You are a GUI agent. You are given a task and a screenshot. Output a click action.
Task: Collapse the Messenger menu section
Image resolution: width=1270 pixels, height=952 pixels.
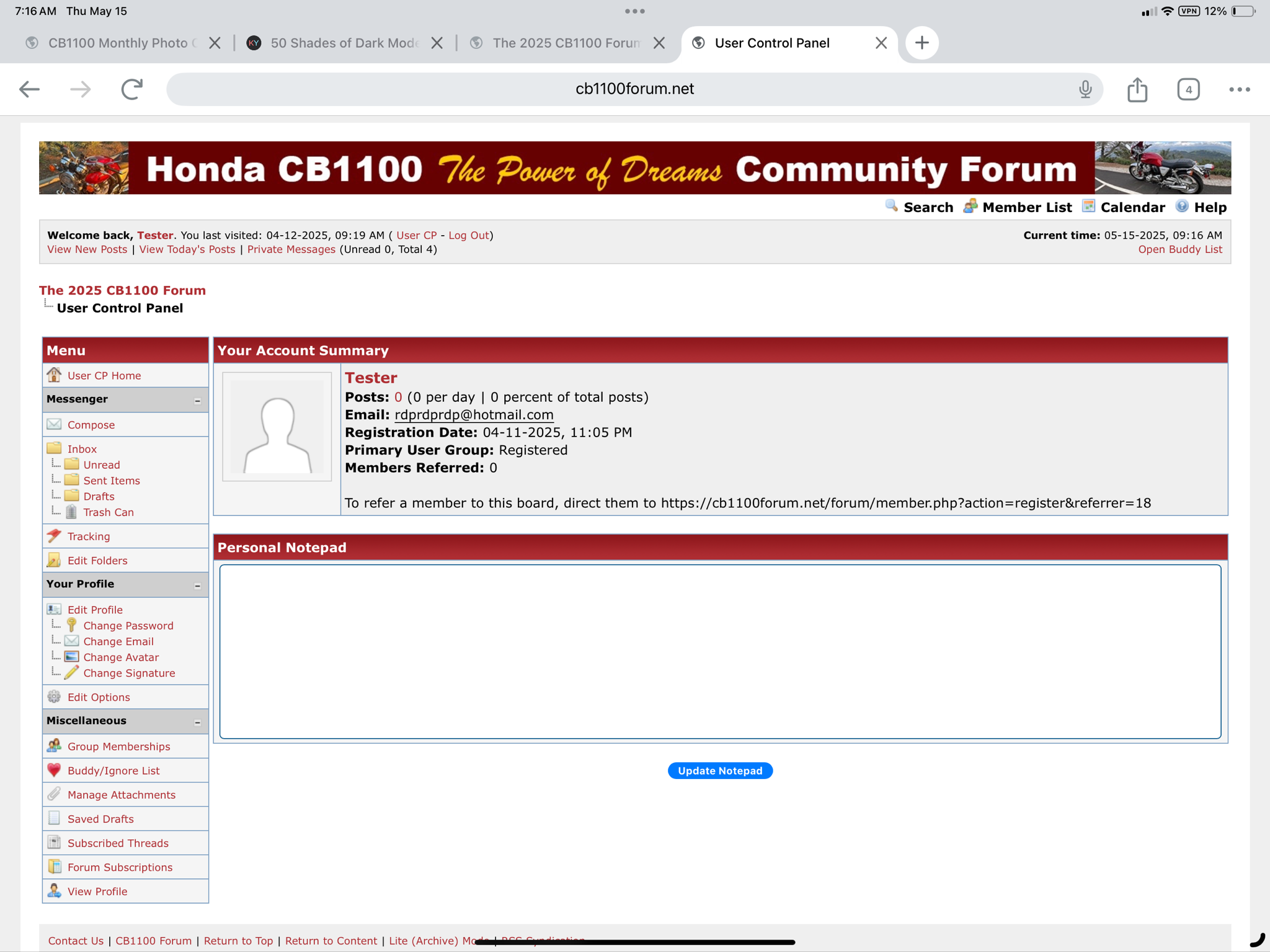pyautogui.click(x=197, y=401)
